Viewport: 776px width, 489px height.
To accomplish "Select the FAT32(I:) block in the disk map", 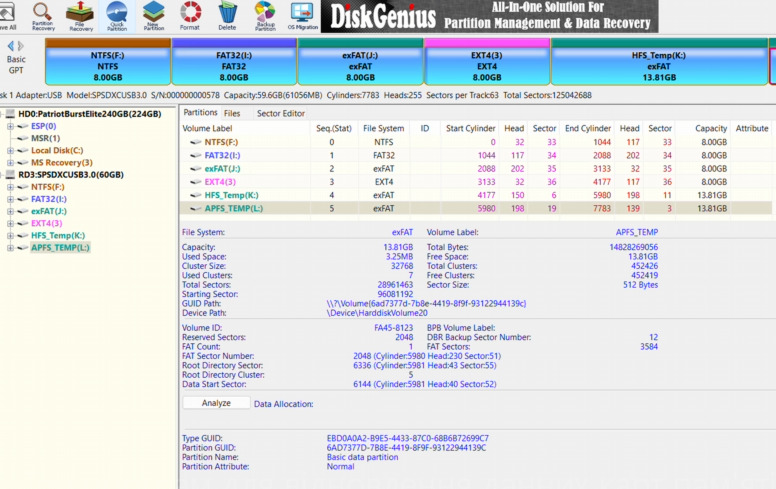I will point(234,62).
